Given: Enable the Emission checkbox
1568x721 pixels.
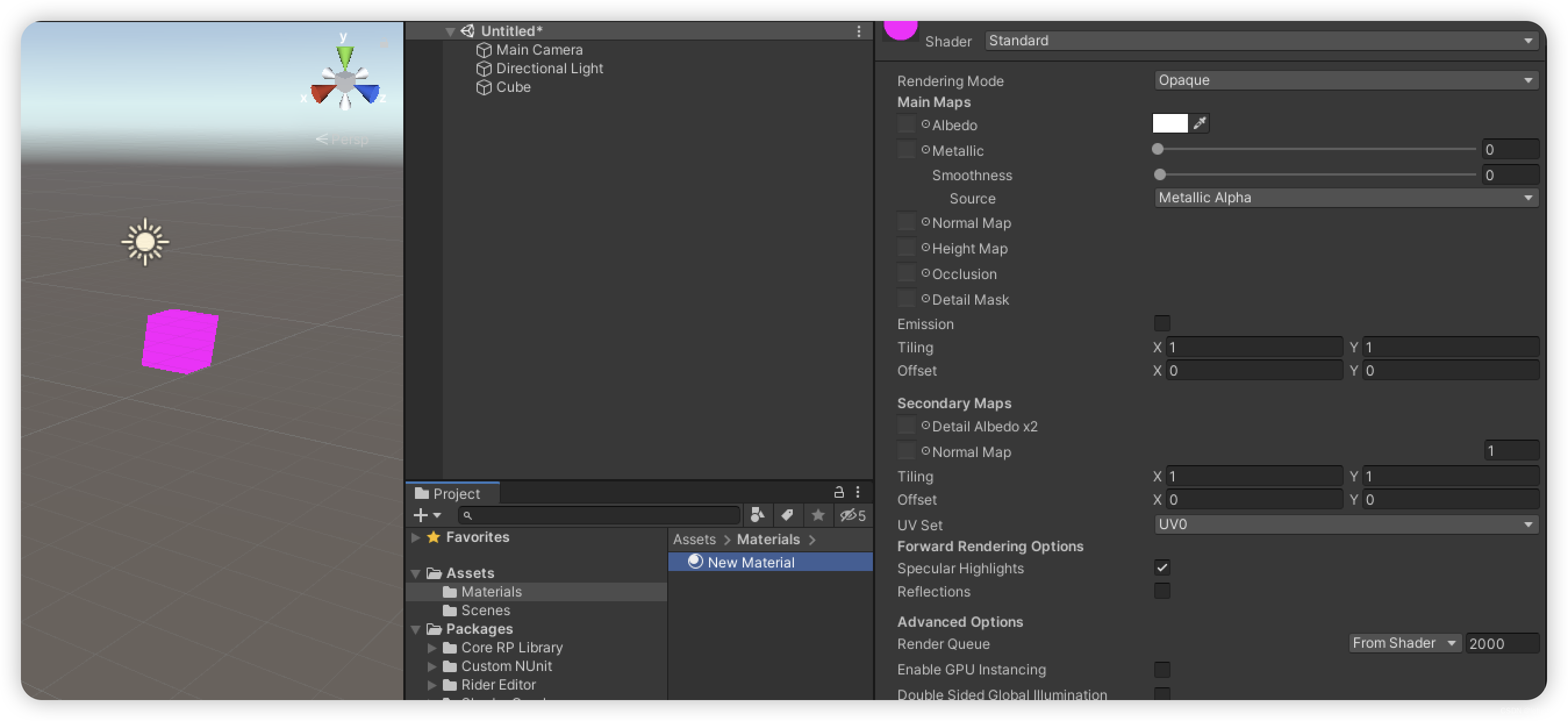Looking at the screenshot, I should coord(1162,323).
